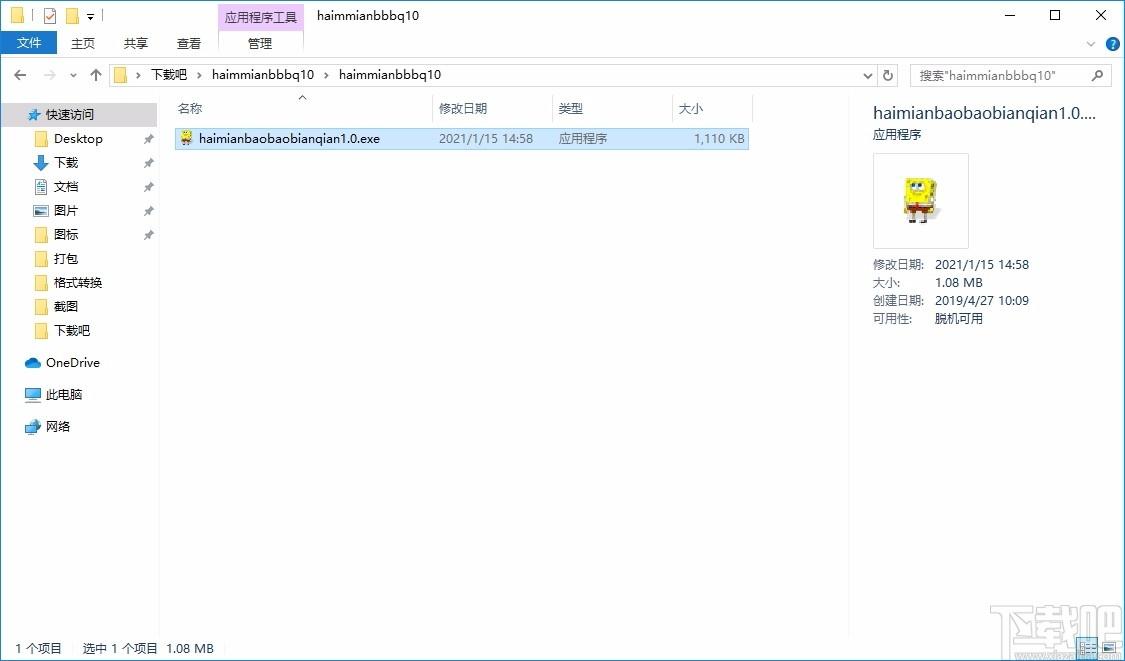
Task: Go up one folder level
Action: pyautogui.click(x=96, y=75)
